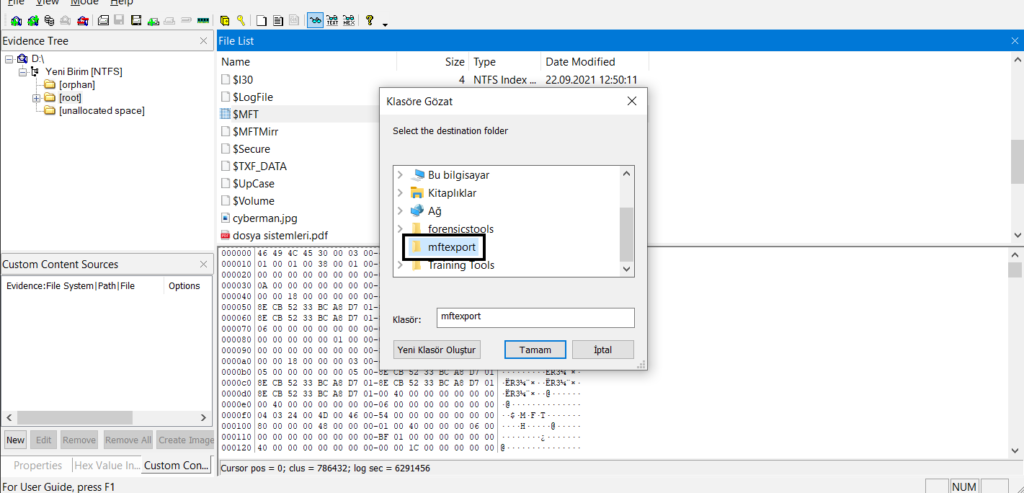This screenshot has height=493, width=1024.
Task: Click the D:\ evidence drive icon
Action: (22, 60)
